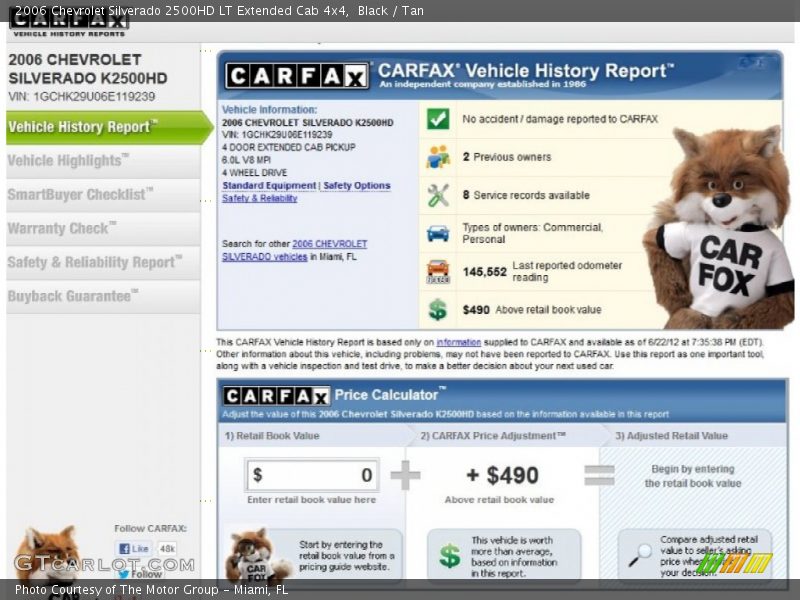Click the blue car owner-types icon
800x600 pixels.
tap(438, 233)
